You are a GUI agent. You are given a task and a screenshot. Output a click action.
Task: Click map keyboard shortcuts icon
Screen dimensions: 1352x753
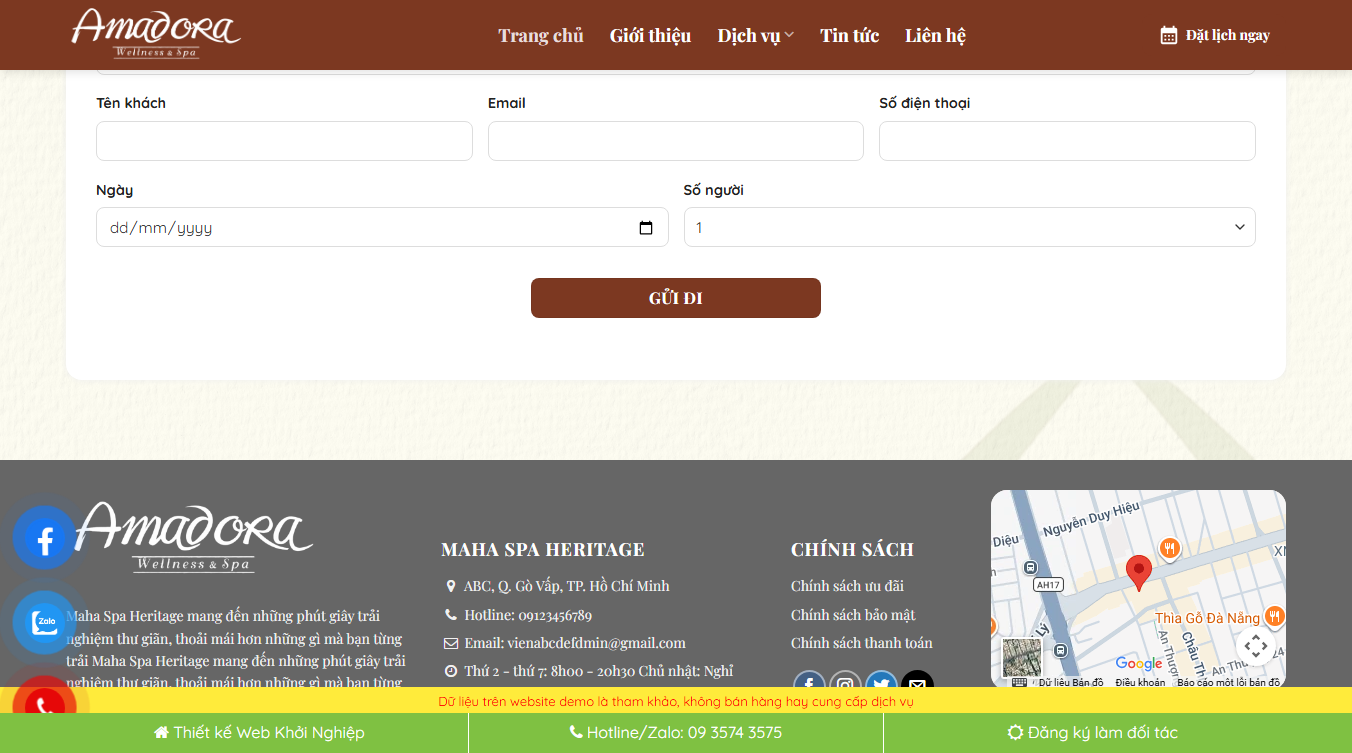pos(1019,682)
